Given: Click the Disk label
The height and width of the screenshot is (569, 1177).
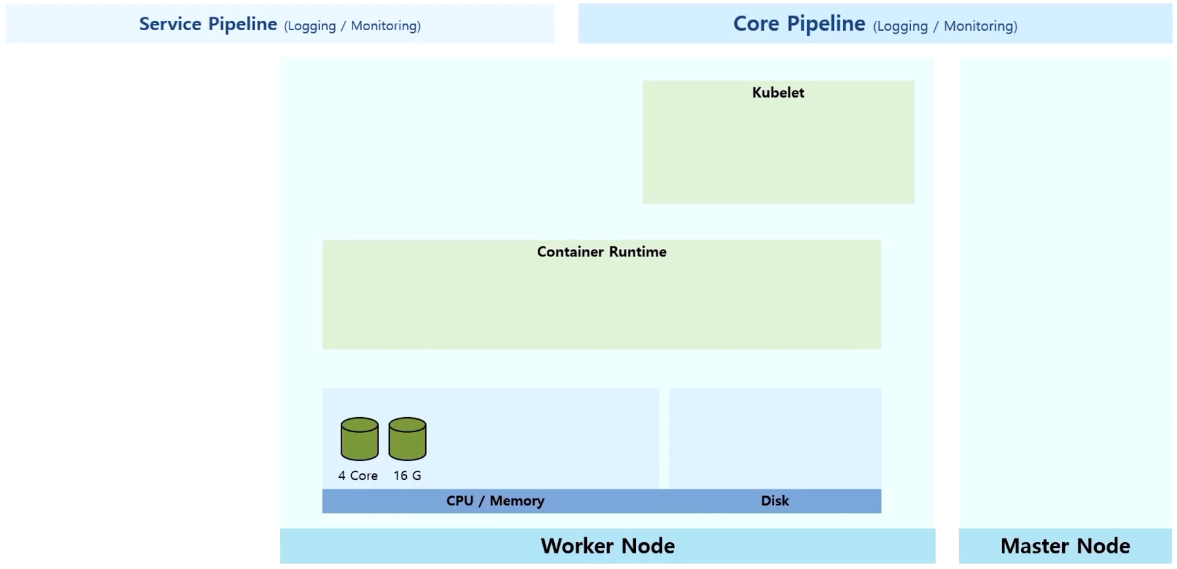Looking at the screenshot, I should click(775, 501).
